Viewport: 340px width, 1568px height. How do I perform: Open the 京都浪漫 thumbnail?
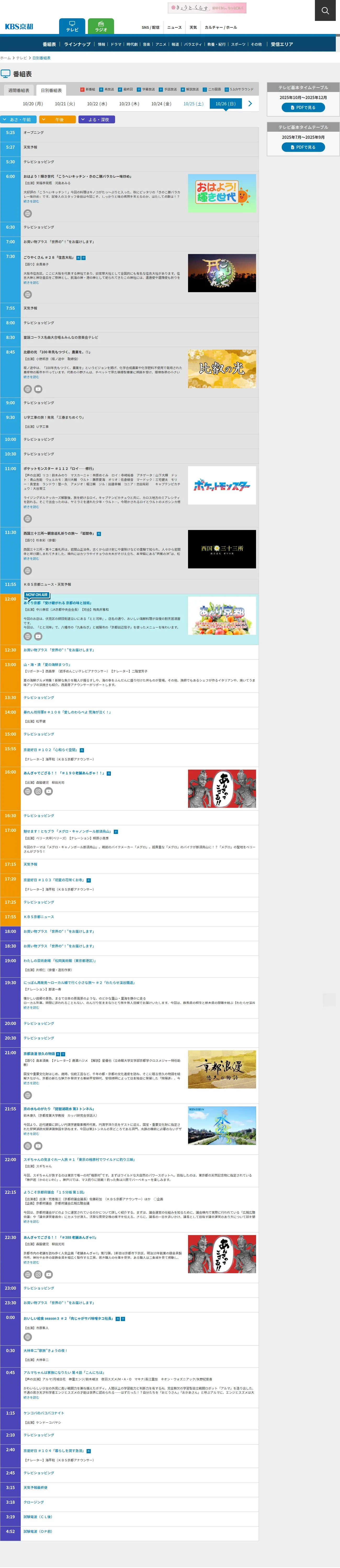pyautogui.click(x=222, y=1069)
